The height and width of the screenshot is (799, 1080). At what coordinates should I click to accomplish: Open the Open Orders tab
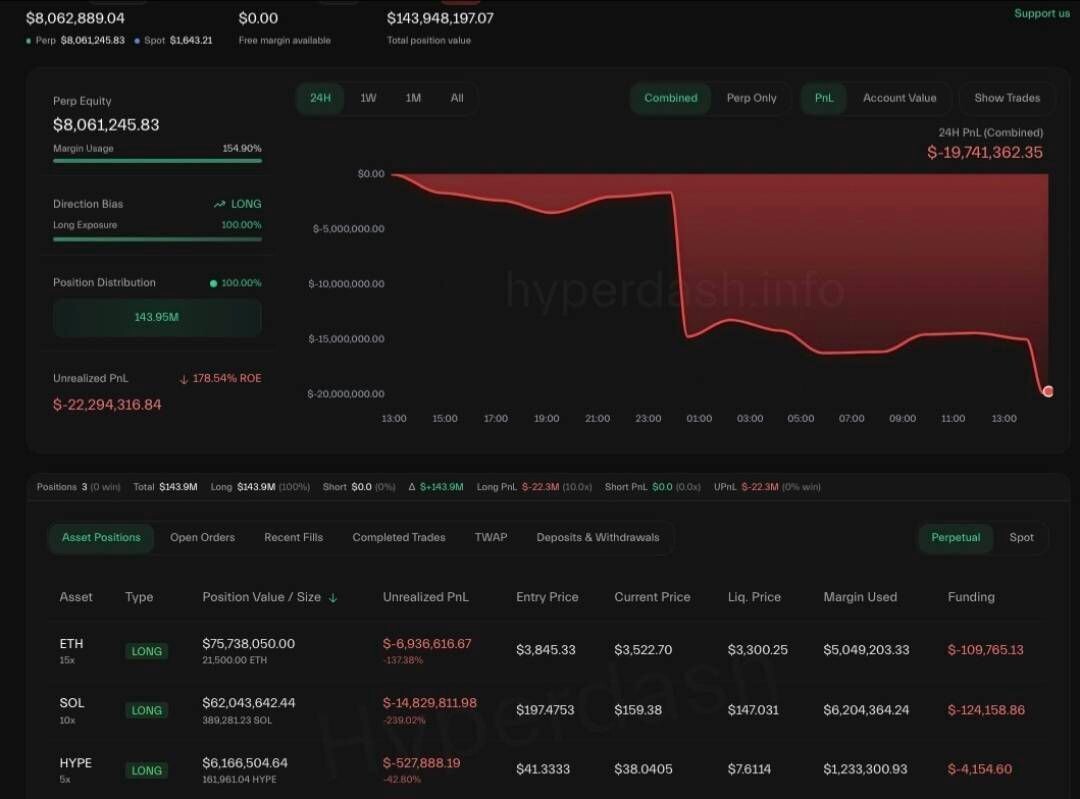click(x=202, y=537)
